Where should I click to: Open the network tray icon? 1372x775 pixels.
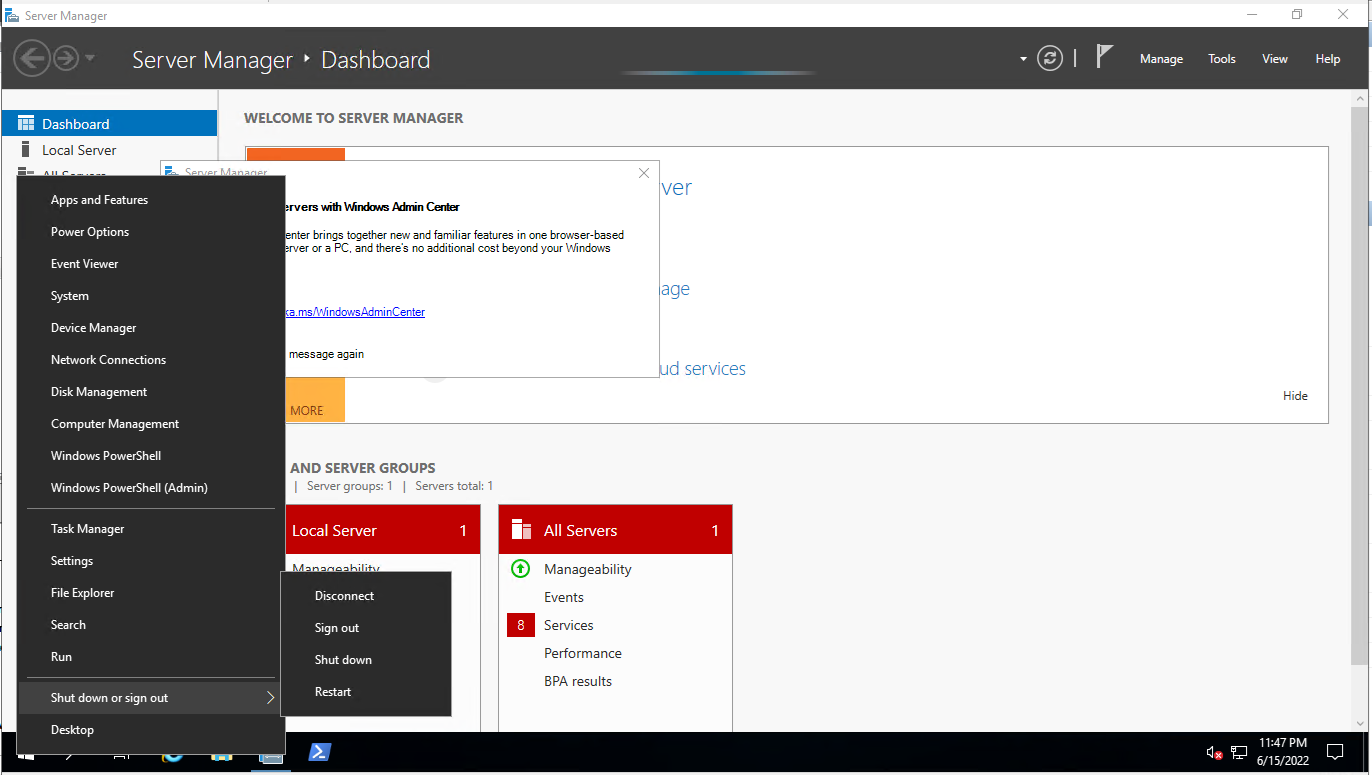(1239, 752)
